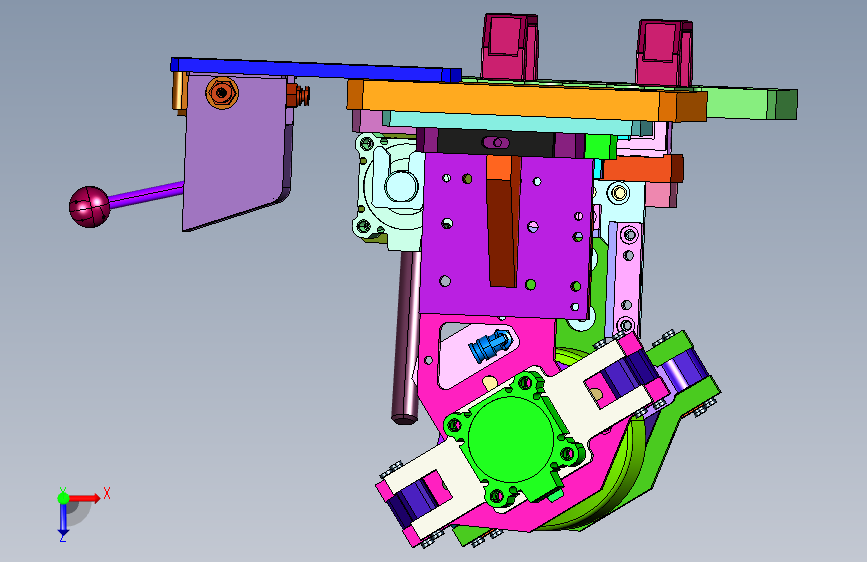Select the light pink vertical bracket with holes
This screenshot has width=867, height=562.
pyautogui.click(x=626, y=278)
